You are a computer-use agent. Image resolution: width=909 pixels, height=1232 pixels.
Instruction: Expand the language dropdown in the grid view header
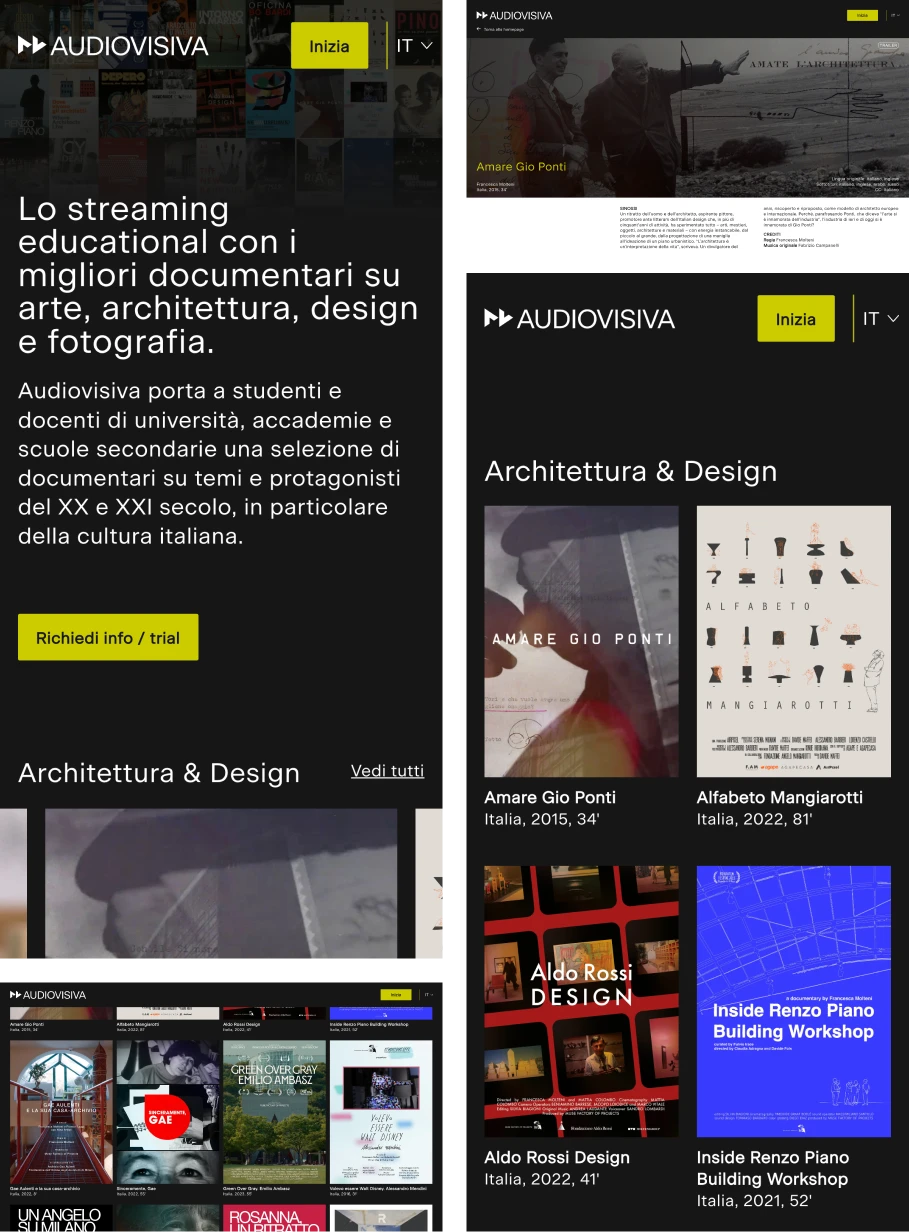tap(428, 994)
